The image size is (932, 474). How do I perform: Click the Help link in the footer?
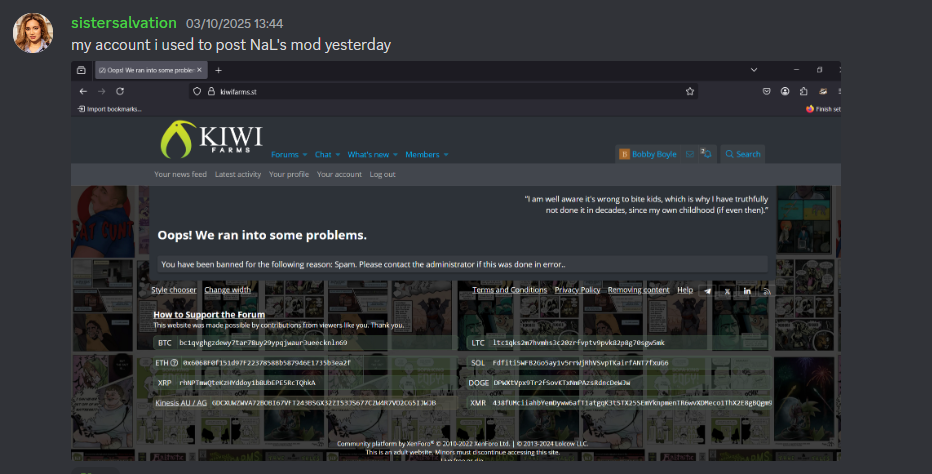pos(685,290)
